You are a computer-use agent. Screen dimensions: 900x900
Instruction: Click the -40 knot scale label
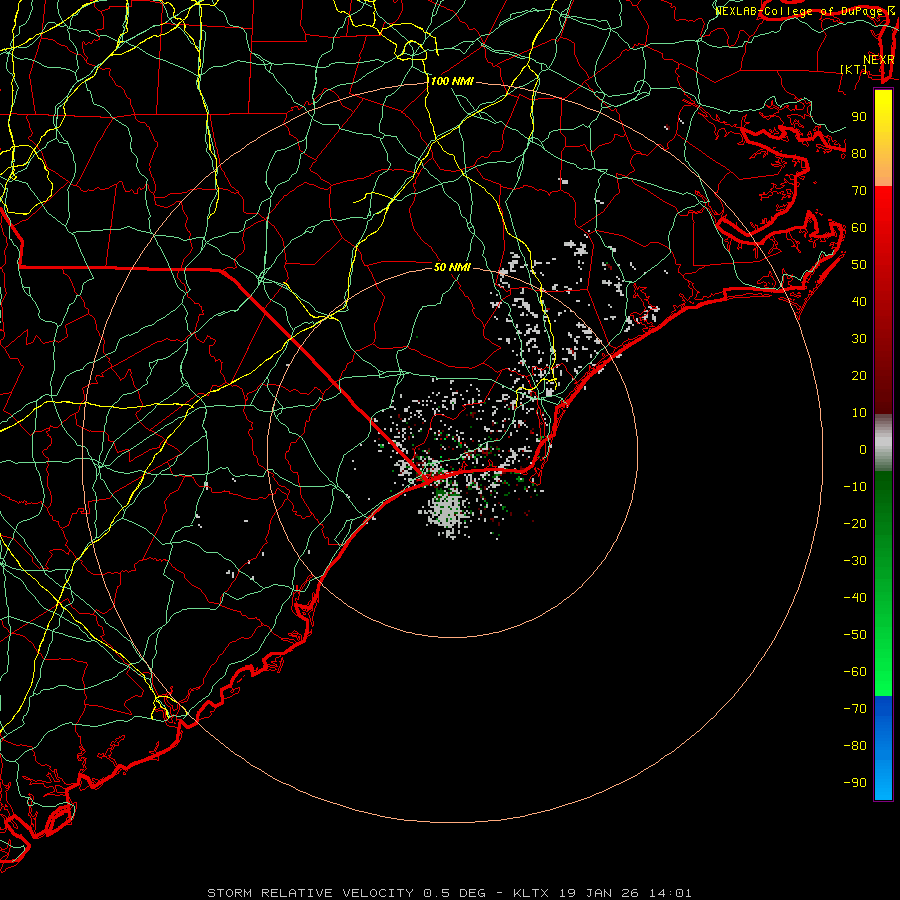[855, 598]
